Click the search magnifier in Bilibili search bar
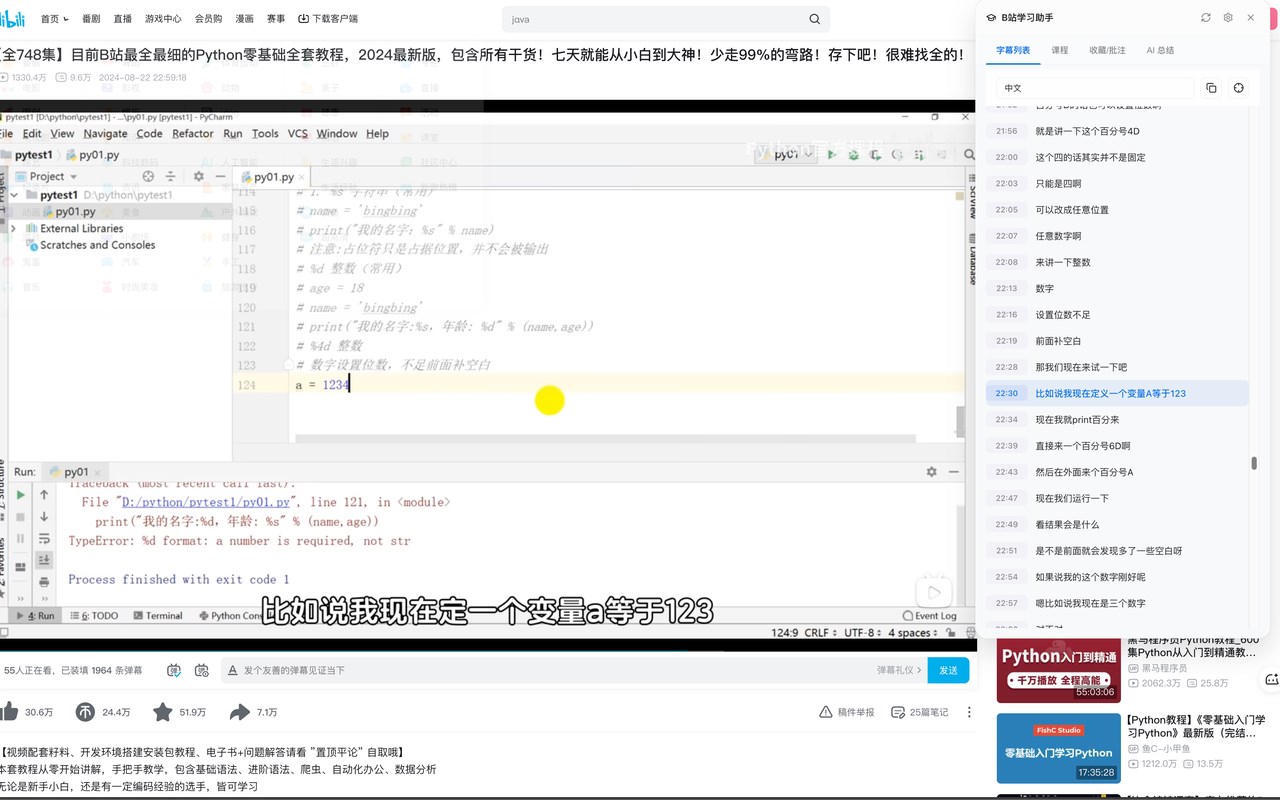1280x800 pixels. pyautogui.click(x=815, y=19)
